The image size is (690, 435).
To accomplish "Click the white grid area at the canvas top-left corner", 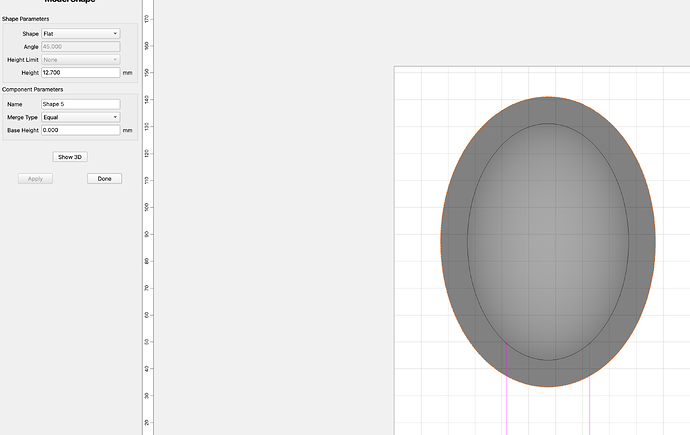I will [x=407, y=80].
